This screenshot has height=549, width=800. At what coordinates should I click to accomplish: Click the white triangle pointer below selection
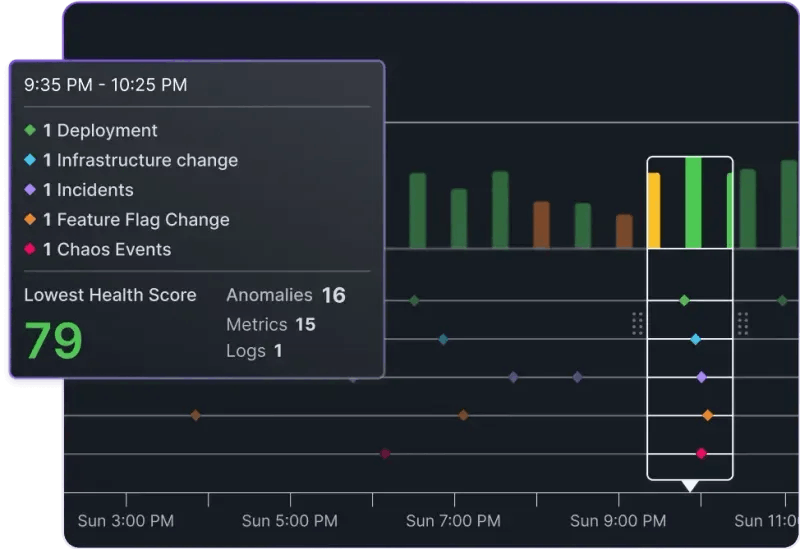pyautogui.click(x=689, y=486)
